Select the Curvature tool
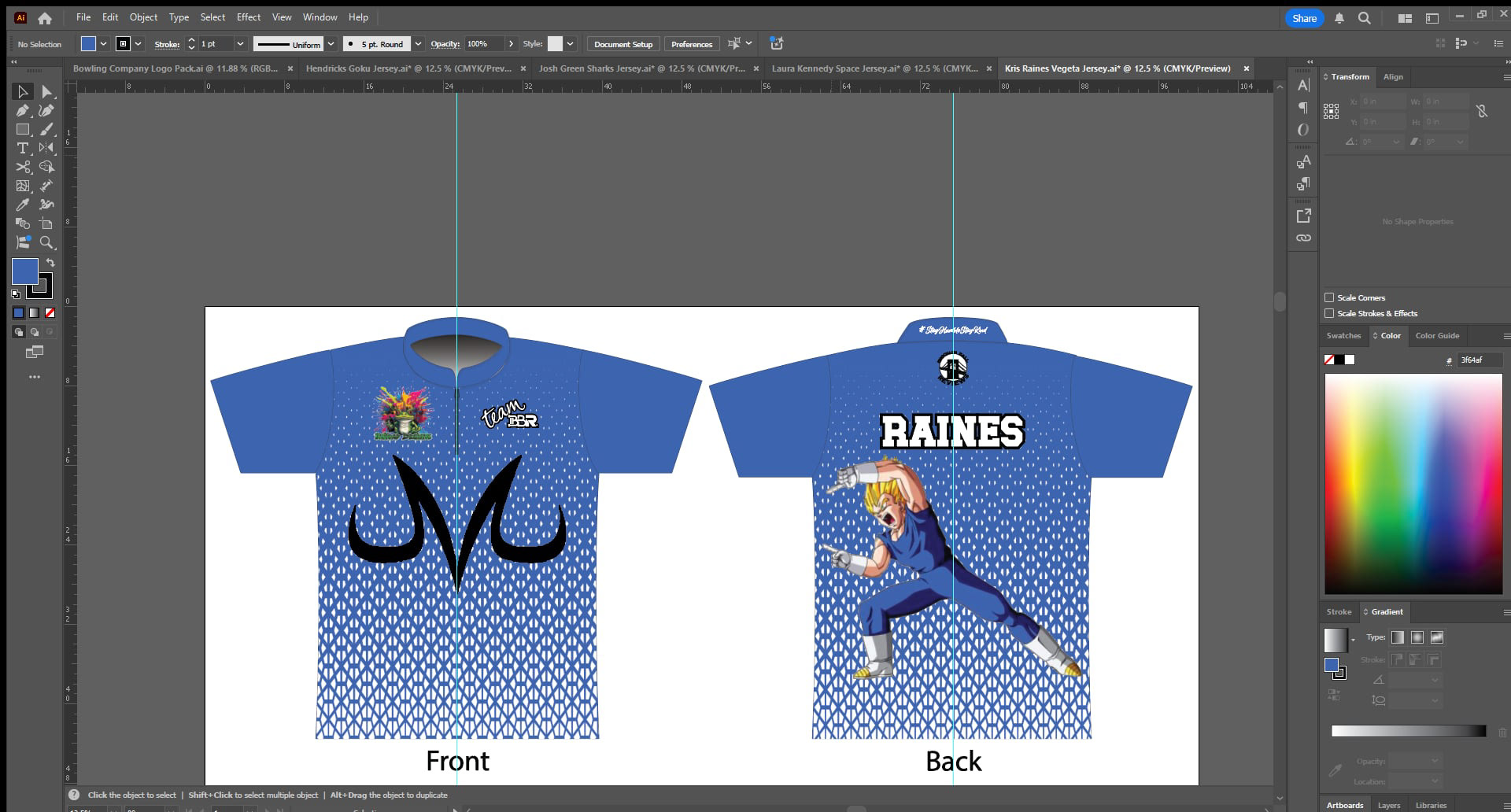This screenshot has width=1511, height=812. (x=47, y=111)
